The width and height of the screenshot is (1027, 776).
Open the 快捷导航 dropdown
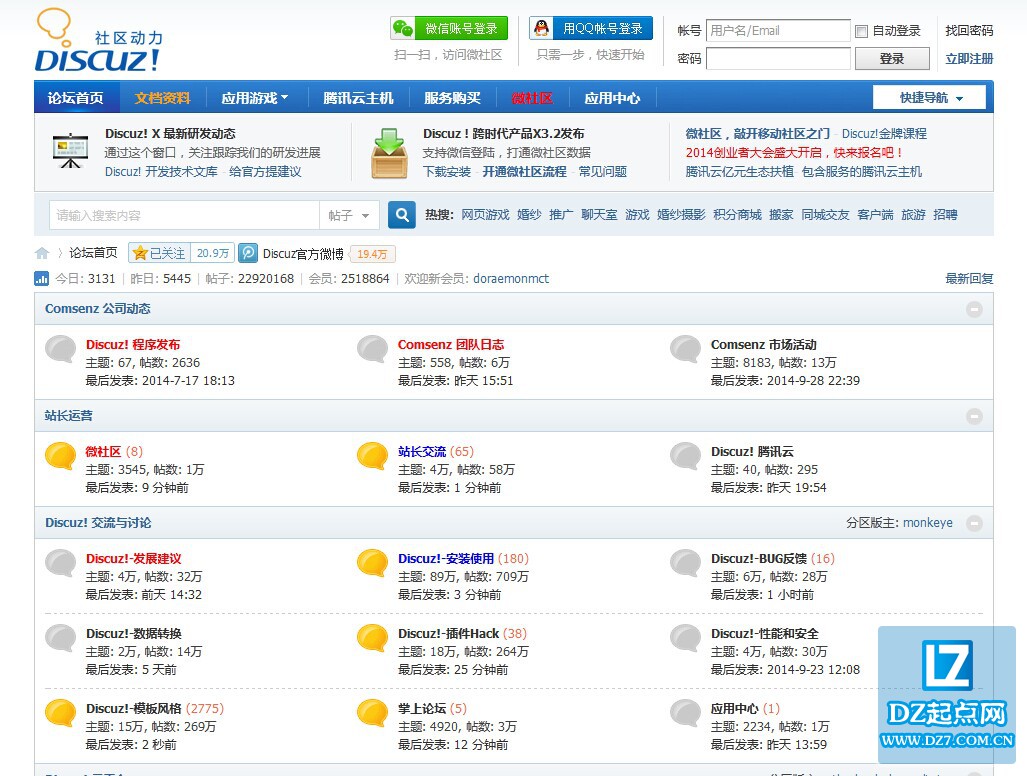tap(929, 97)
